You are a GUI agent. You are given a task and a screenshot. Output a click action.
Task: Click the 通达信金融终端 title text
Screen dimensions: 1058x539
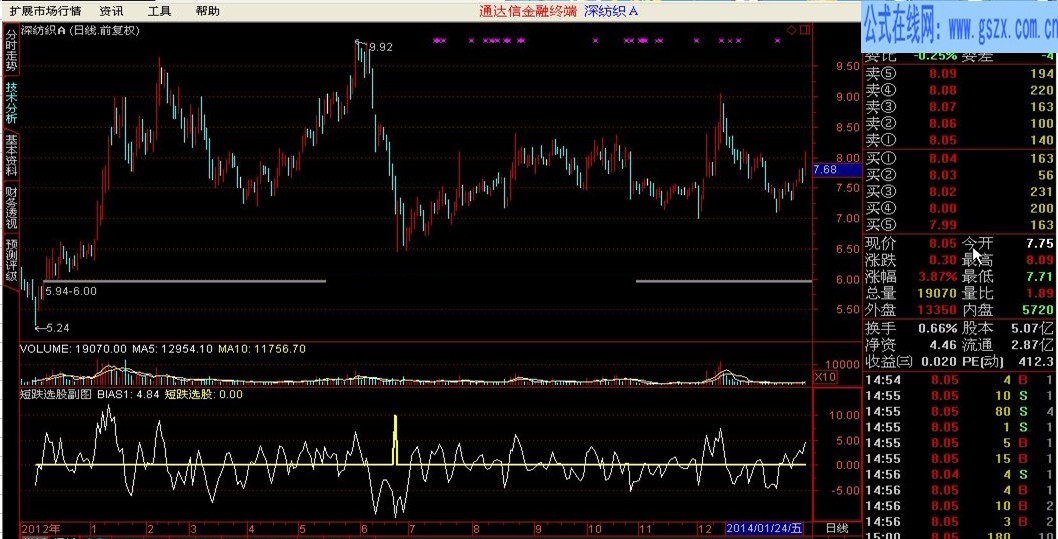(x=528, y=11)
